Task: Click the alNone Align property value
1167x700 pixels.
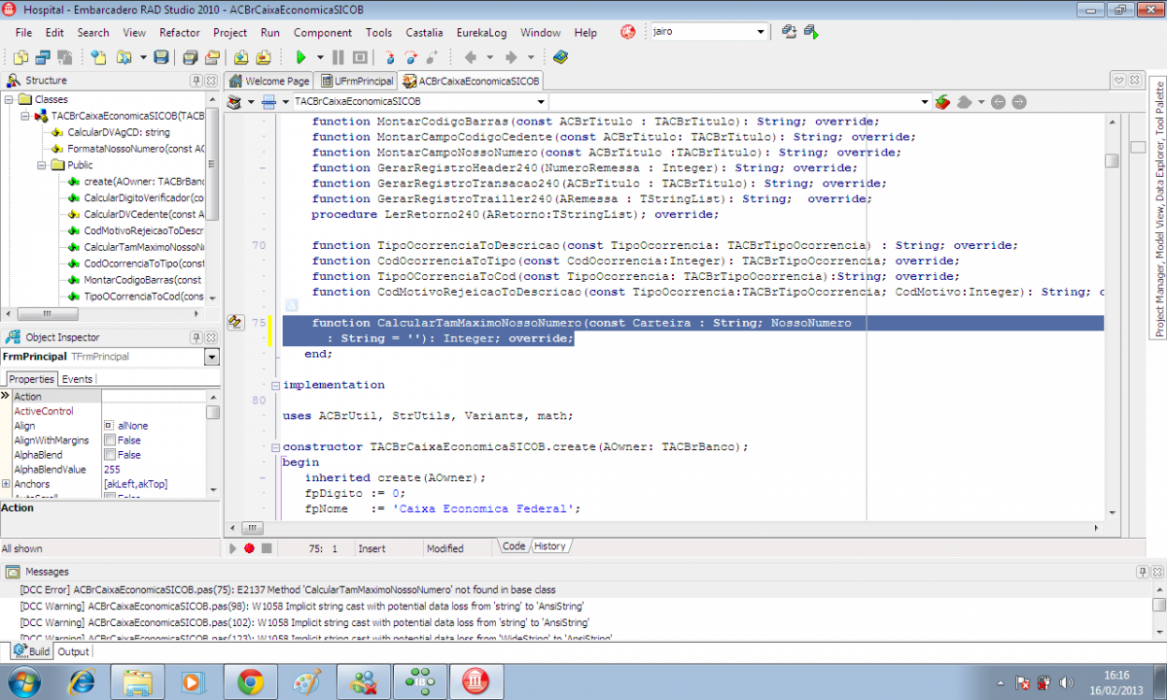Action: [132, 426]
